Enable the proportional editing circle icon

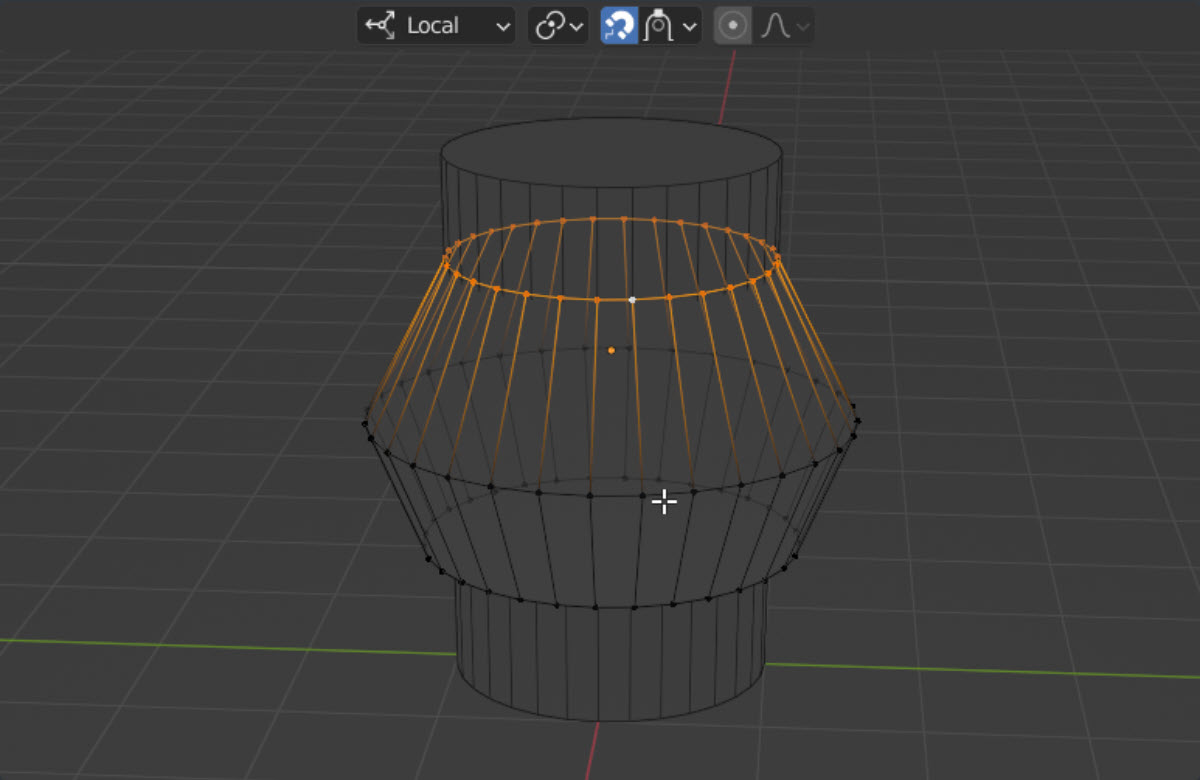[732, 26]
